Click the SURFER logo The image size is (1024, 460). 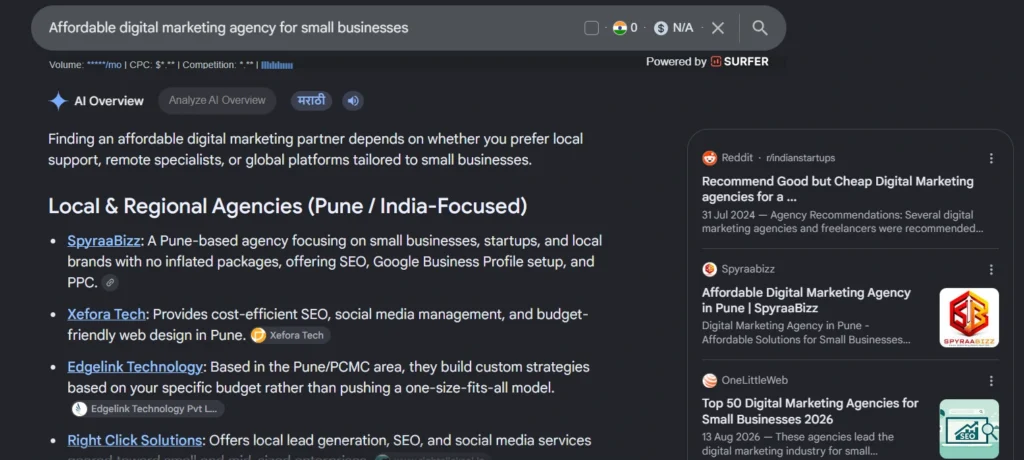(739, 61)
